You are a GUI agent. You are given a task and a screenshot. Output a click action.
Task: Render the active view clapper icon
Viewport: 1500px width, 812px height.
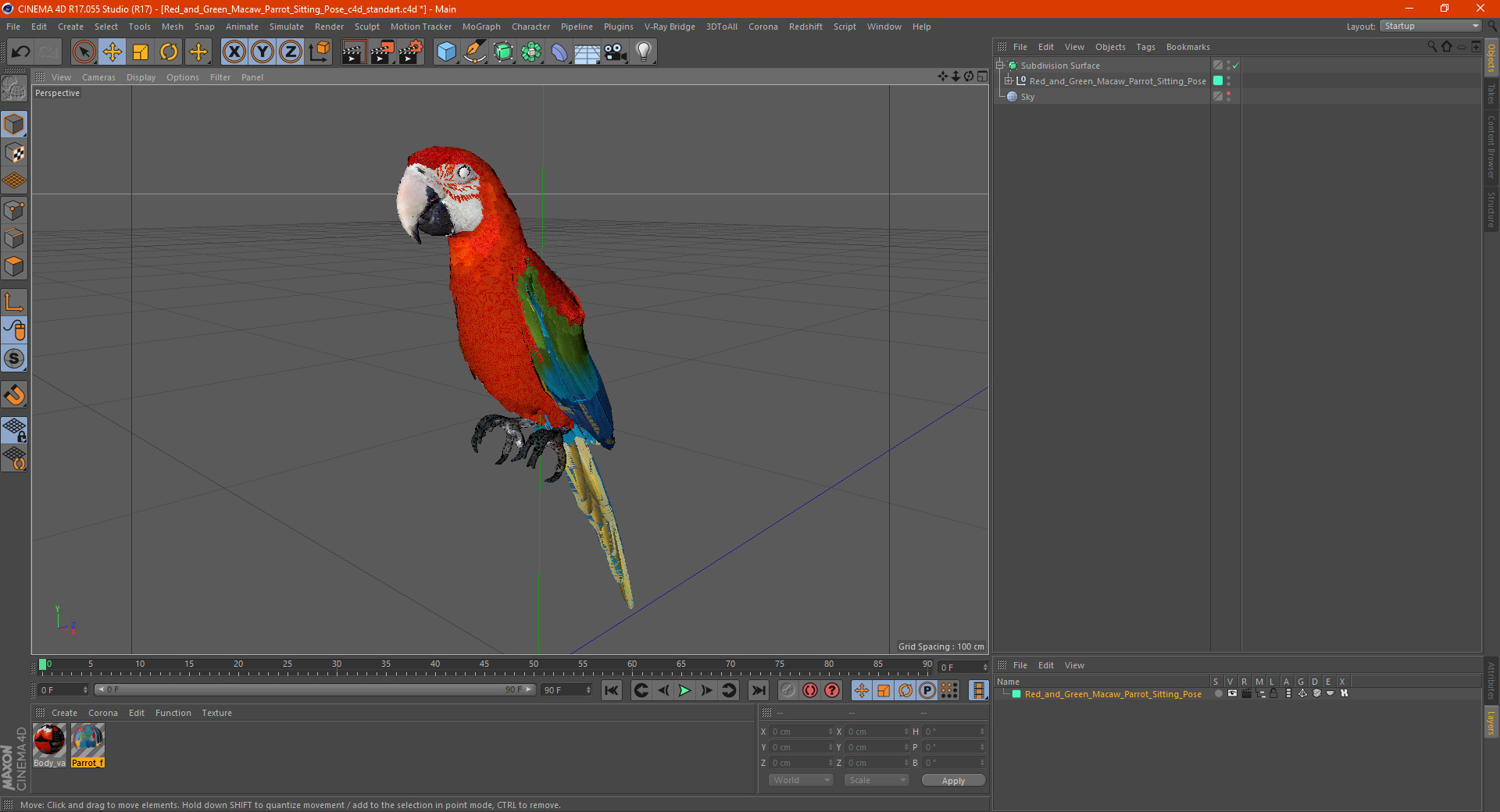click(353, 52)
